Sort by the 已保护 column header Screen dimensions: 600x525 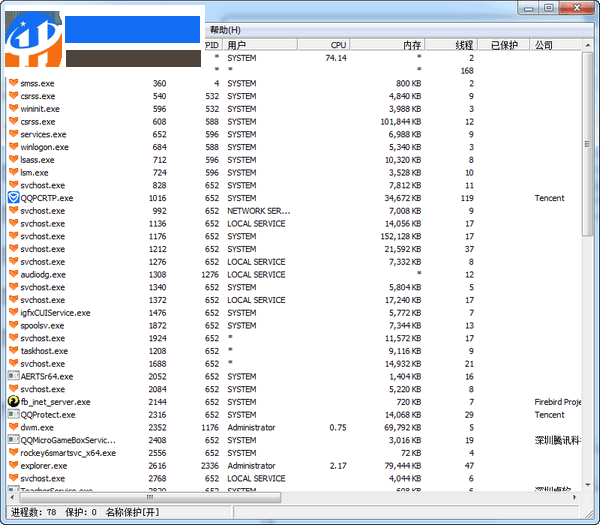pos(504,45)
